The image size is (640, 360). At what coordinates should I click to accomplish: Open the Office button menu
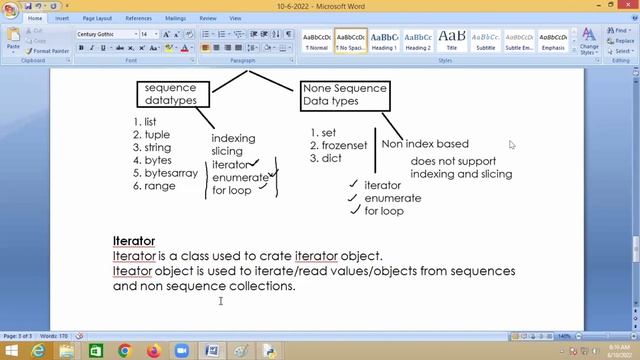coord(10,10)
